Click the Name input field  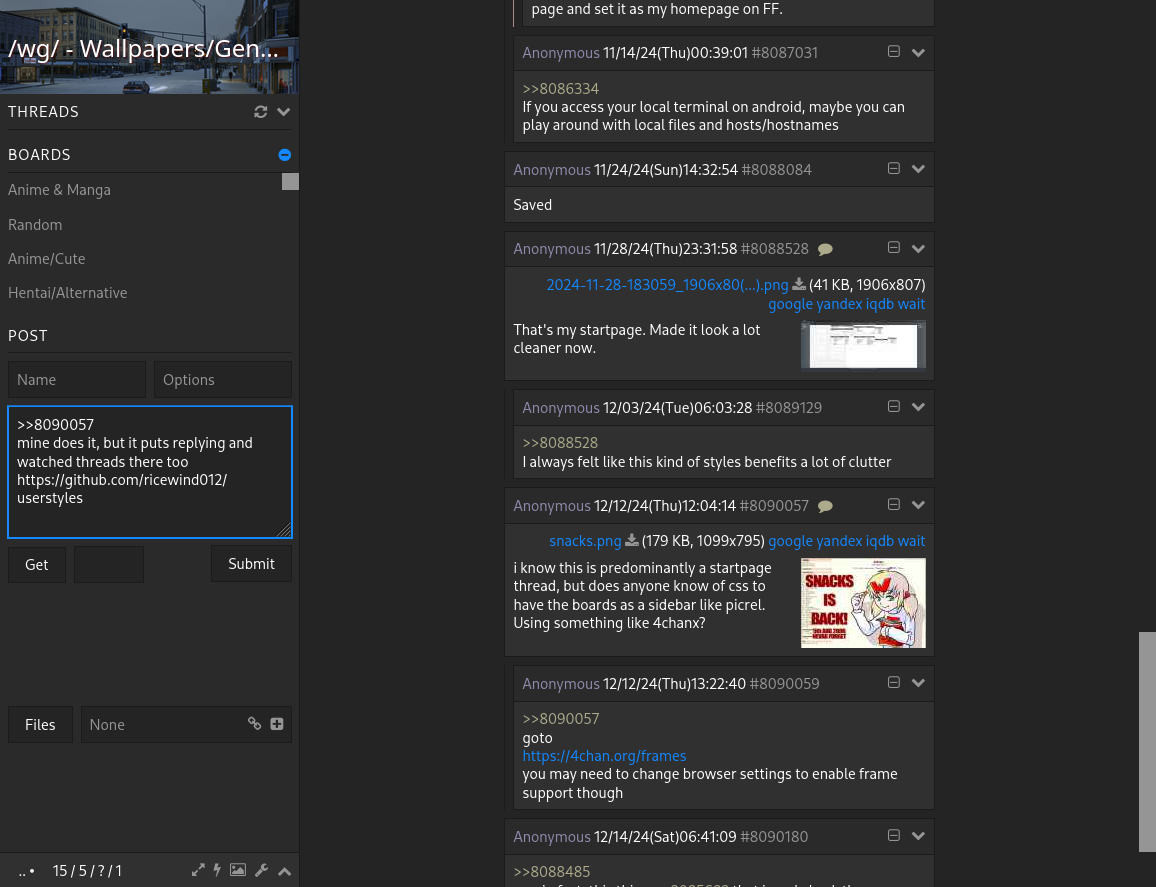point(77,380)
